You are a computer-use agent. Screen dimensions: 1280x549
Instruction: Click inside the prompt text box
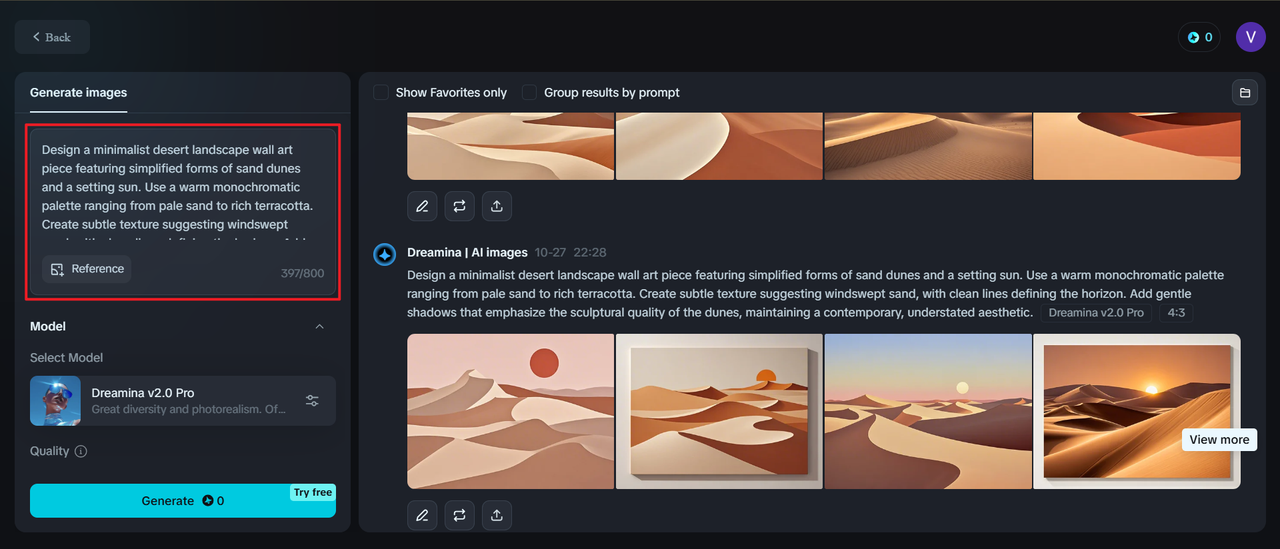(x=183, y=187)
